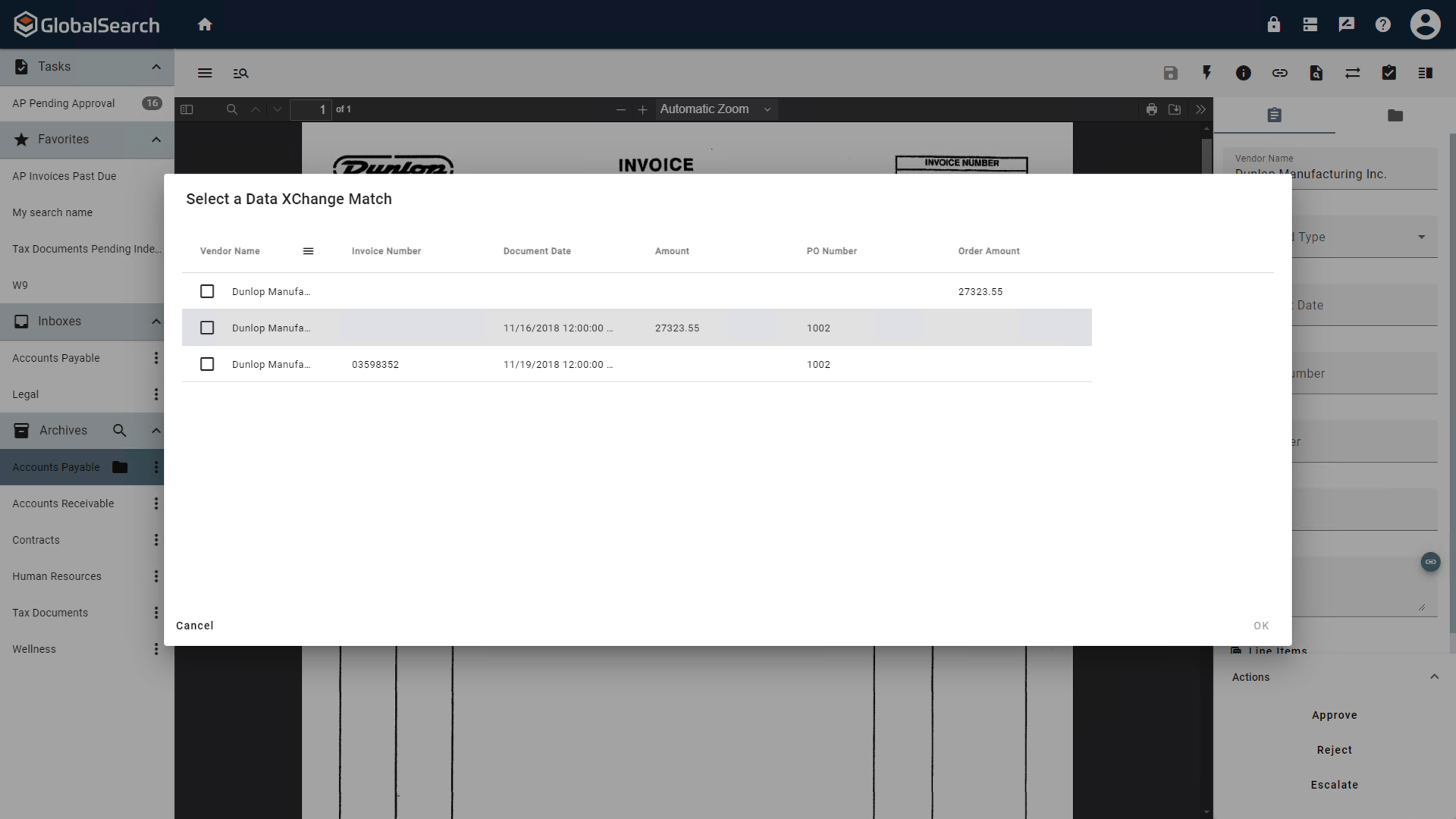Open the AP Pending Approval task
1456x819 pixels.
click(64, 103)
